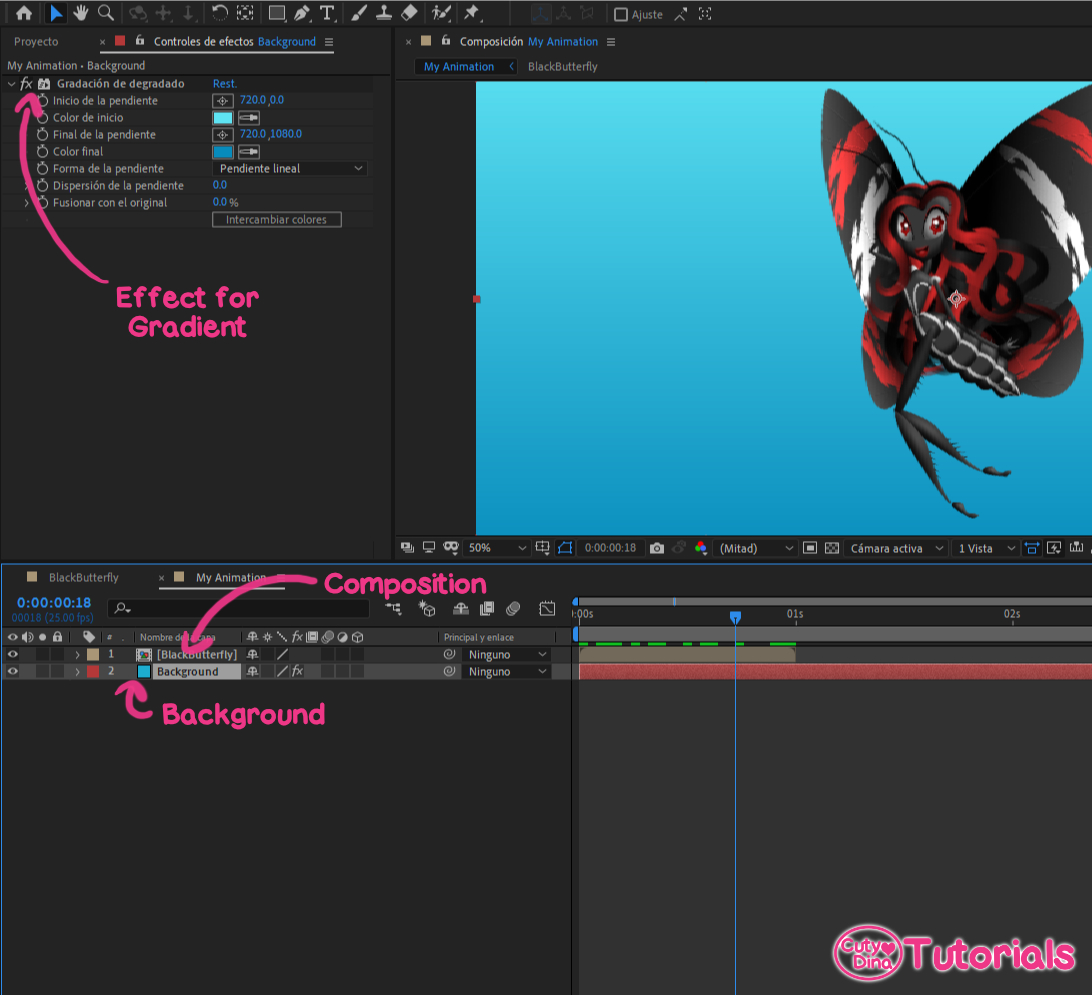Open the Ninguno parent dropdown for Background
This screenshot has height=995, width=1092.
pos(506,671)
